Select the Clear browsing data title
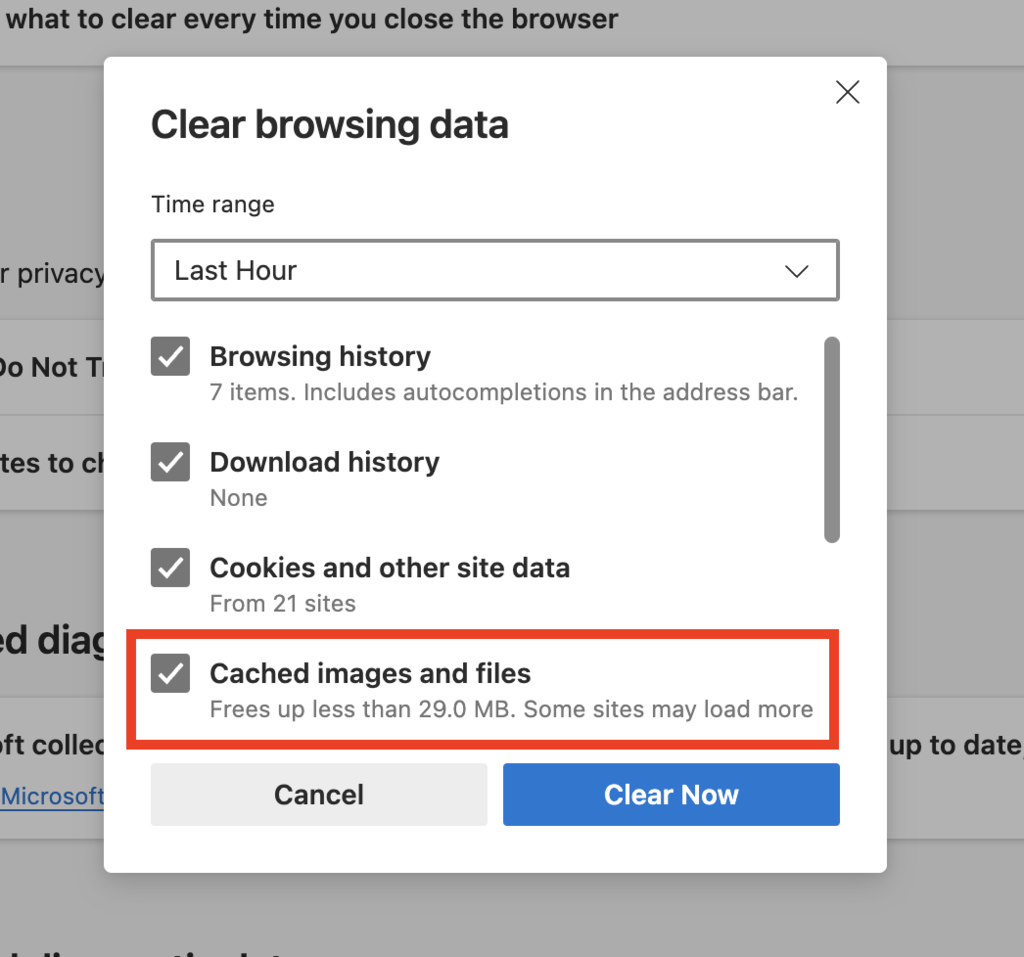This screenshot has width=1024, height=957. click(330, 124)
